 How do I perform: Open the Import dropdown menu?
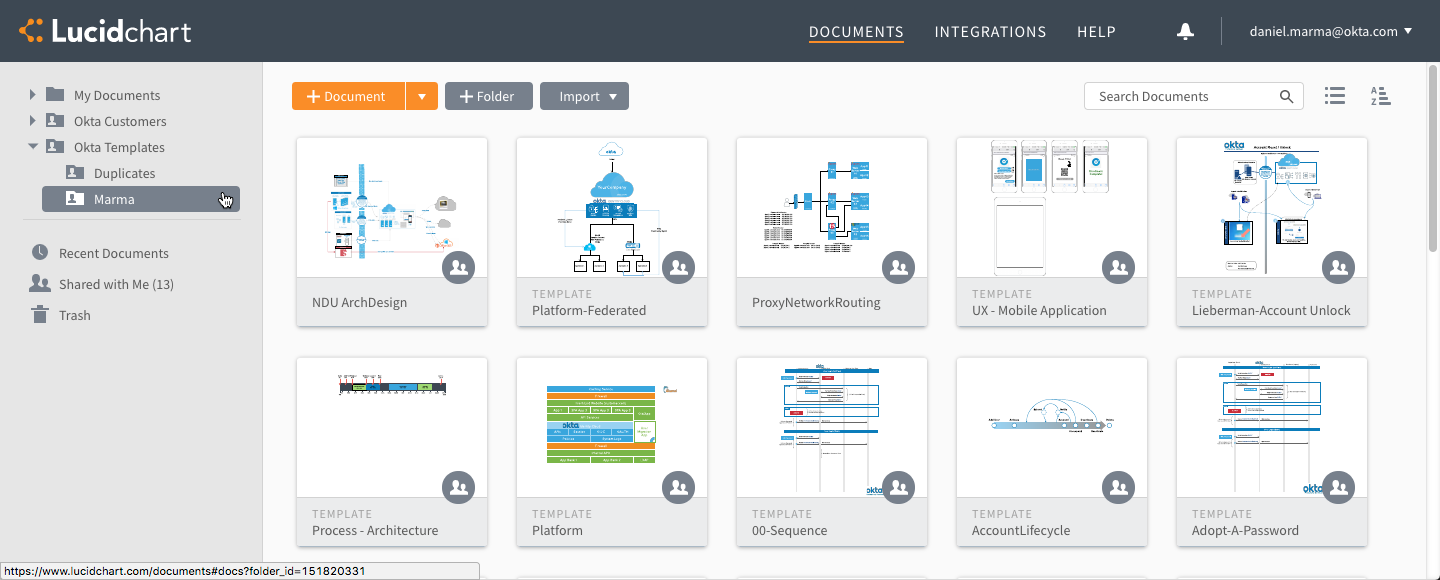point(584,96)
